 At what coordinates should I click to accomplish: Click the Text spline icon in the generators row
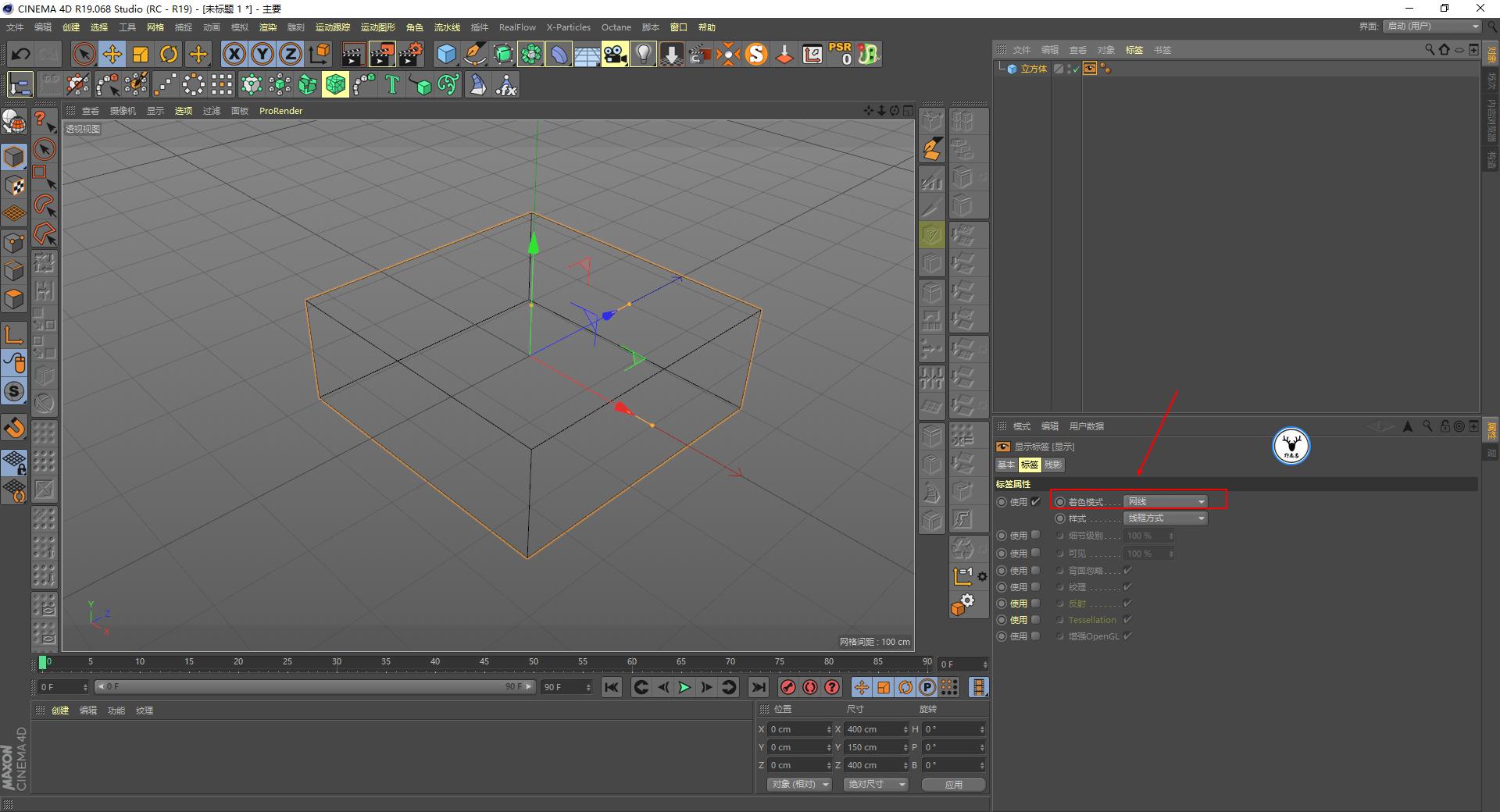391,84
